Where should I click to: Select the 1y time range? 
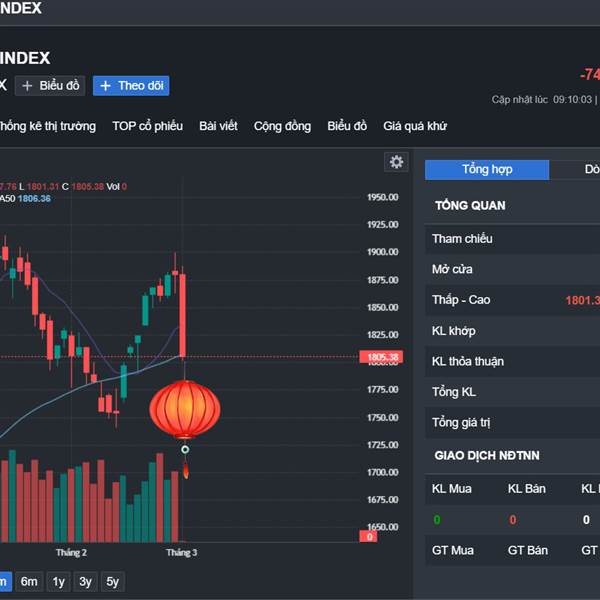[x=58, y=582]
